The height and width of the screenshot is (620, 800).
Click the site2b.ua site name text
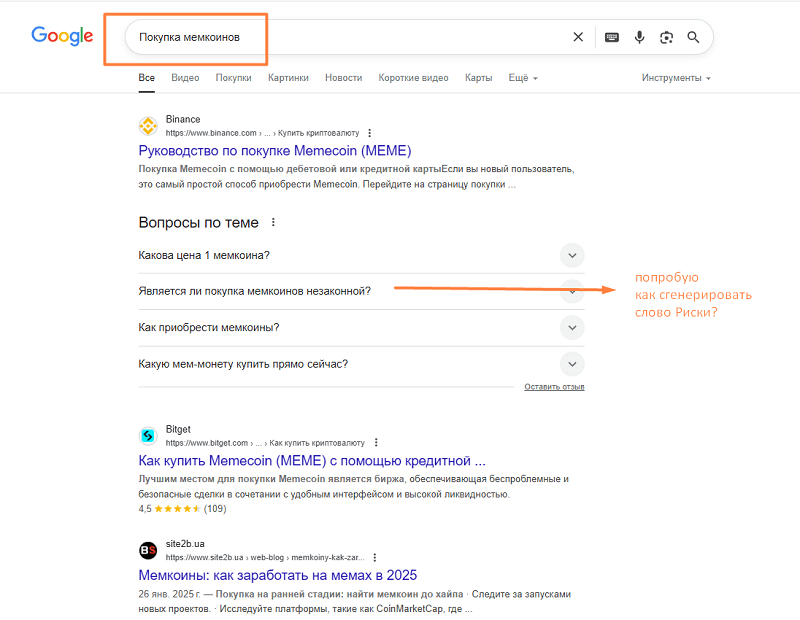[x=185, y=543]
